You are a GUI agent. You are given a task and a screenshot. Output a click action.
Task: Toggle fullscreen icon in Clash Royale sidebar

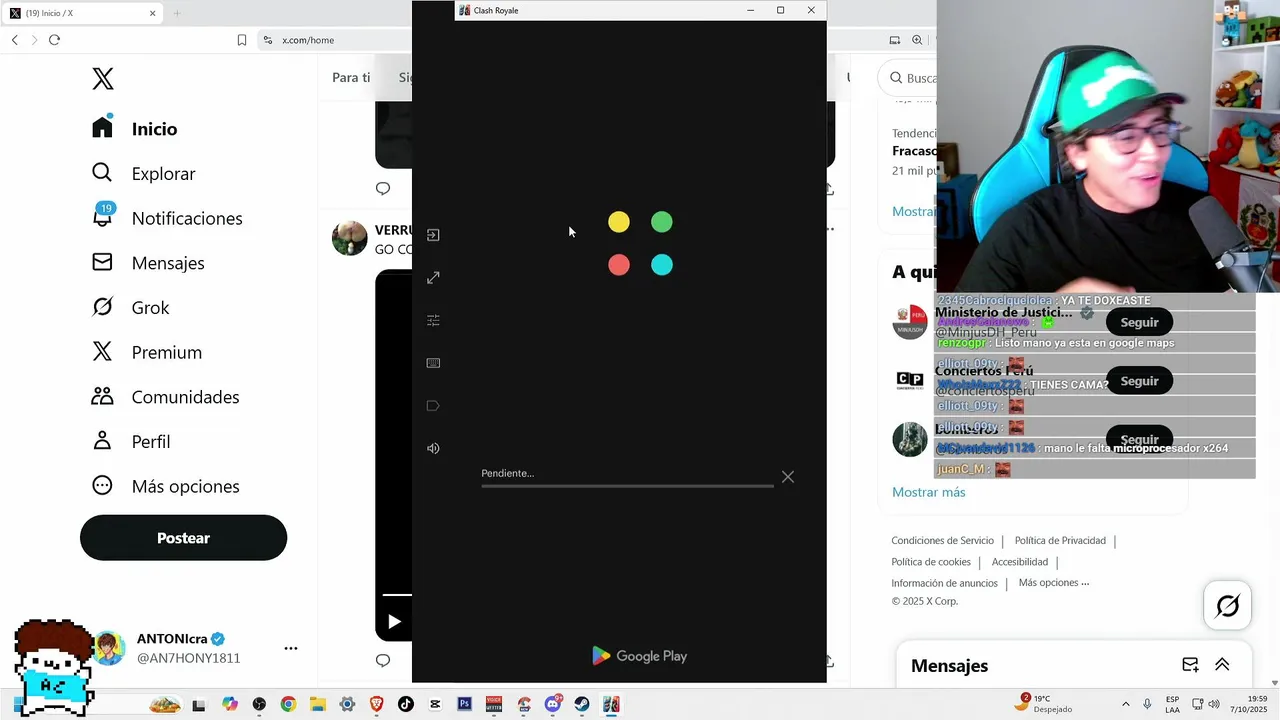433,278
